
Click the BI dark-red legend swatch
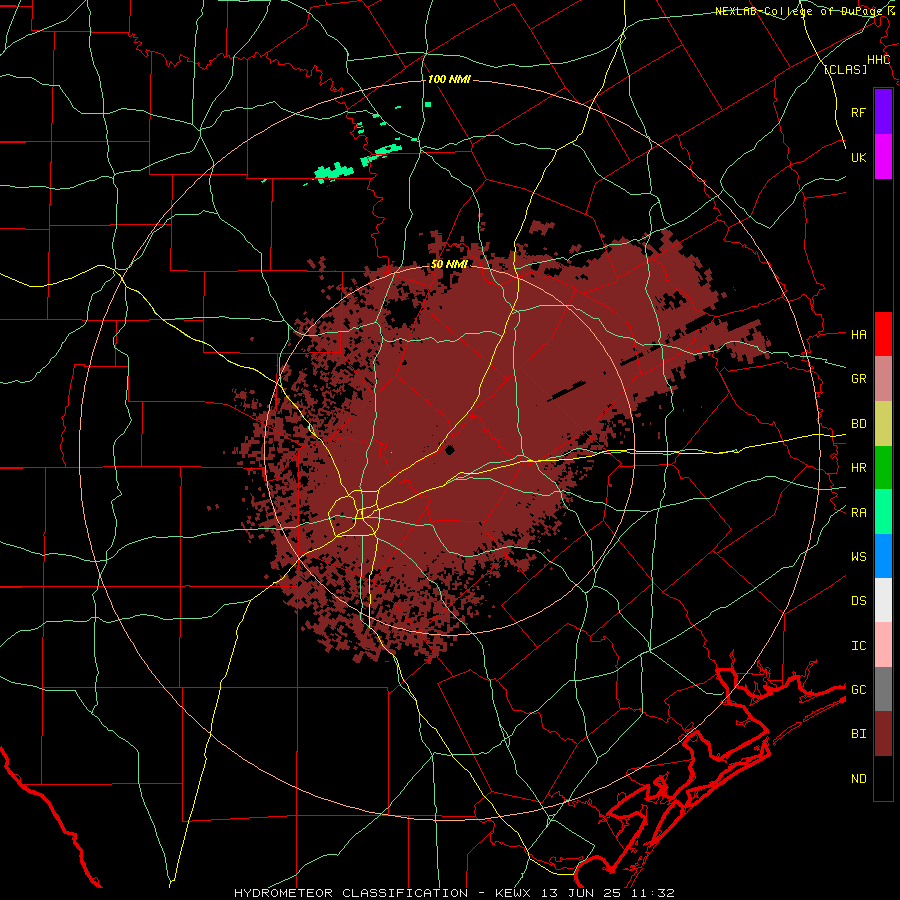click(883, 734)
